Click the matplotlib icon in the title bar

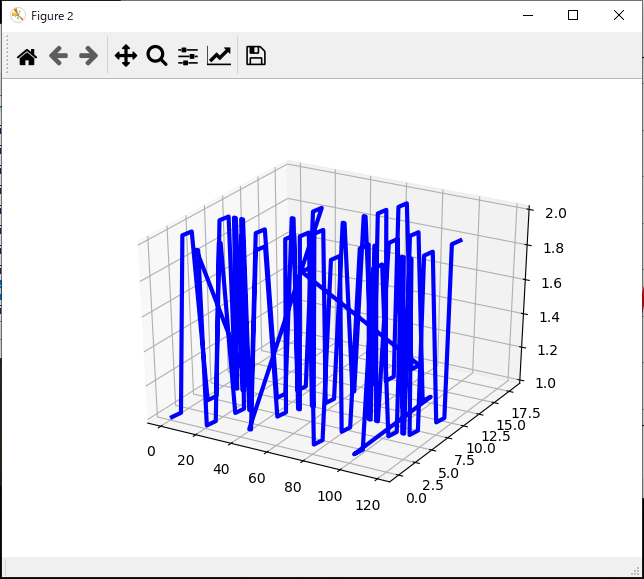18,16
